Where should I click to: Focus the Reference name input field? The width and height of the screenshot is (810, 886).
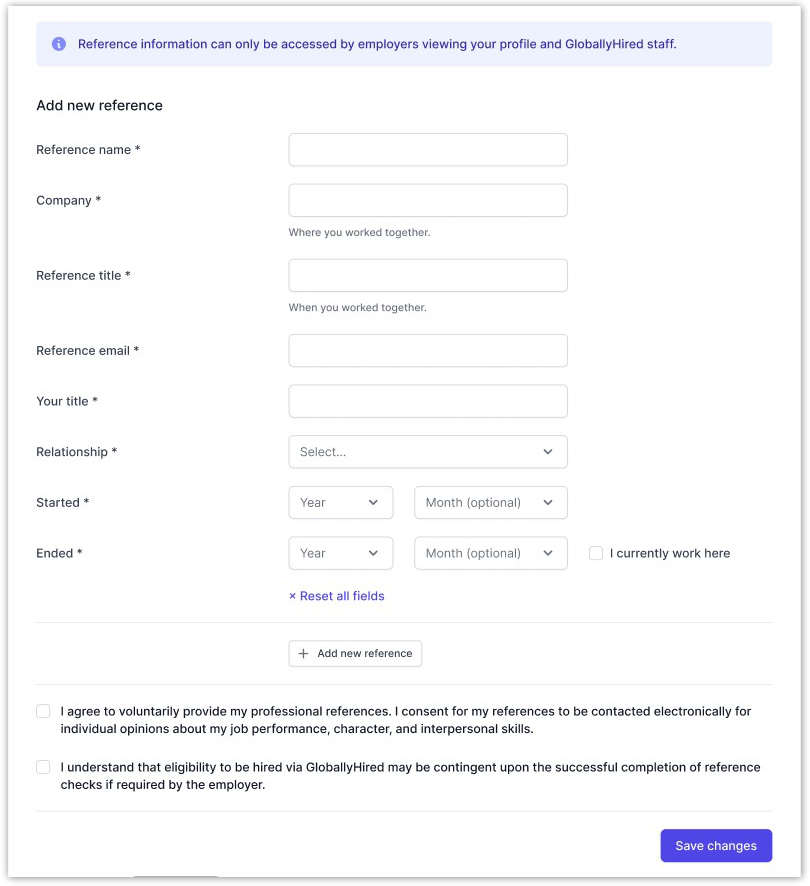[427, 150]
